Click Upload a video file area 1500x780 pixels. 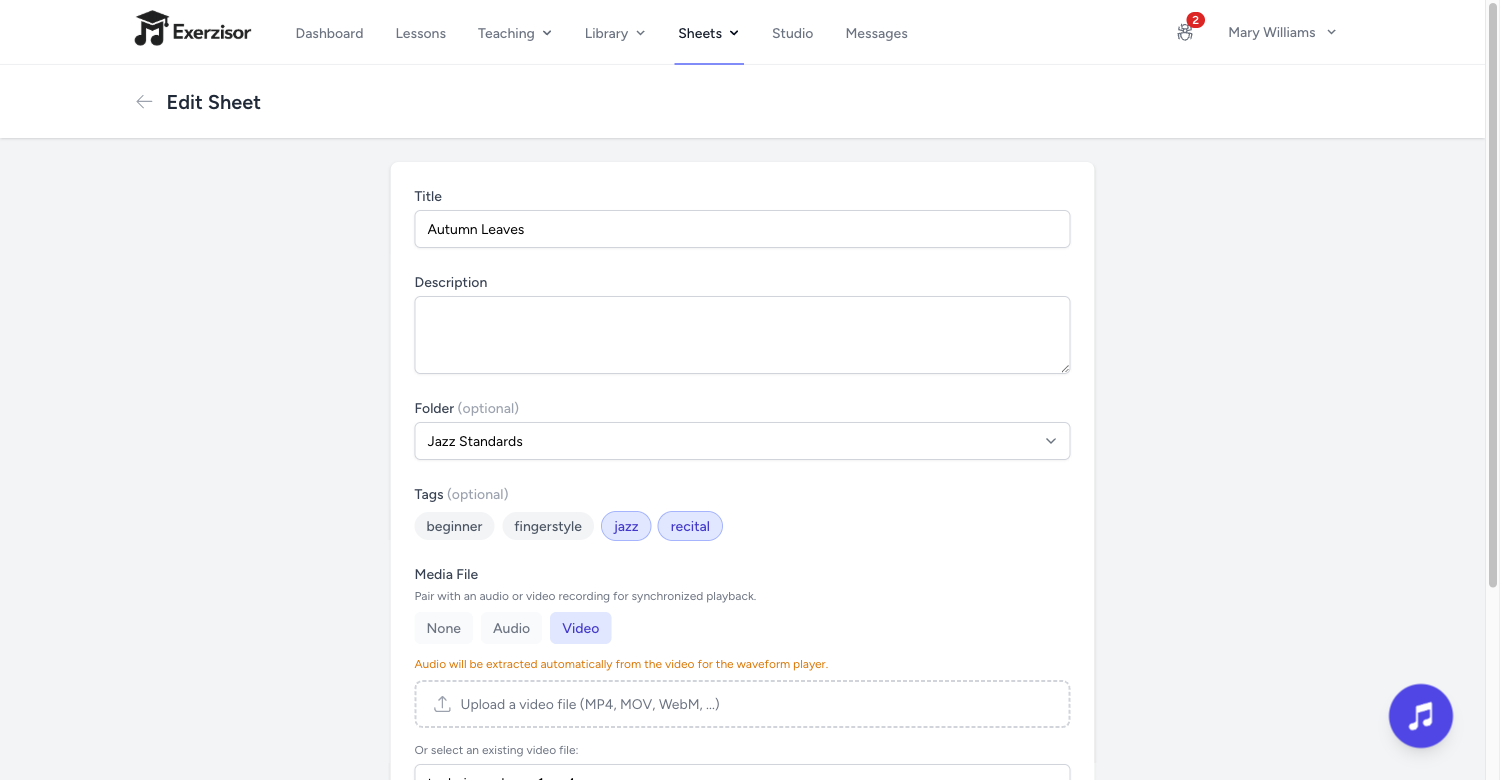pyautogui.click(x=742, y=704)
